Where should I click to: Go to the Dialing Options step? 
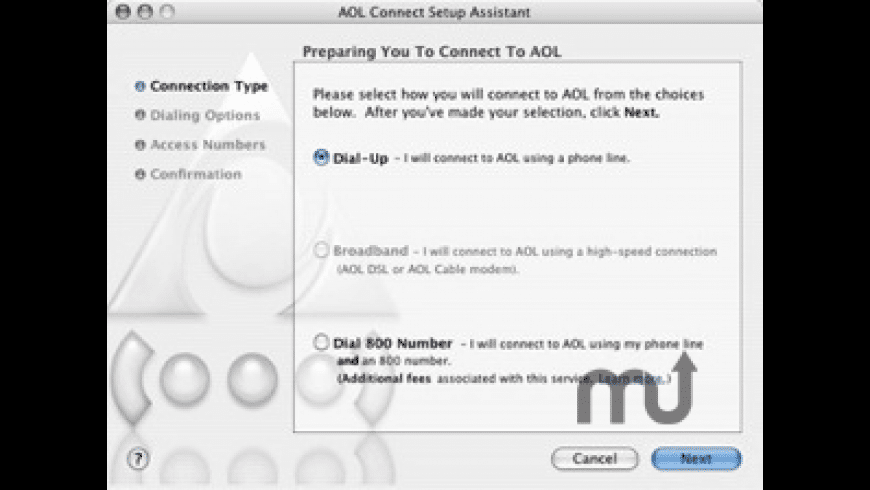point(204,115)
